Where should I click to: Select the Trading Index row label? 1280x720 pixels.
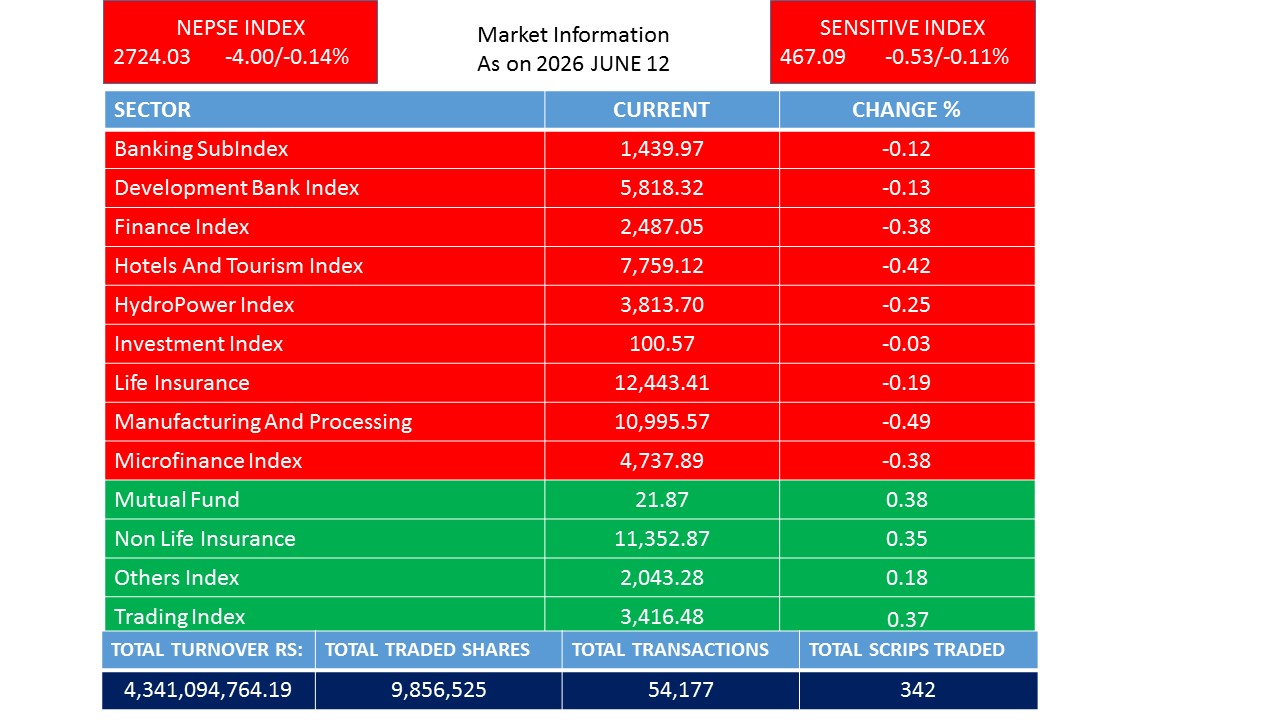coord(179,616)
